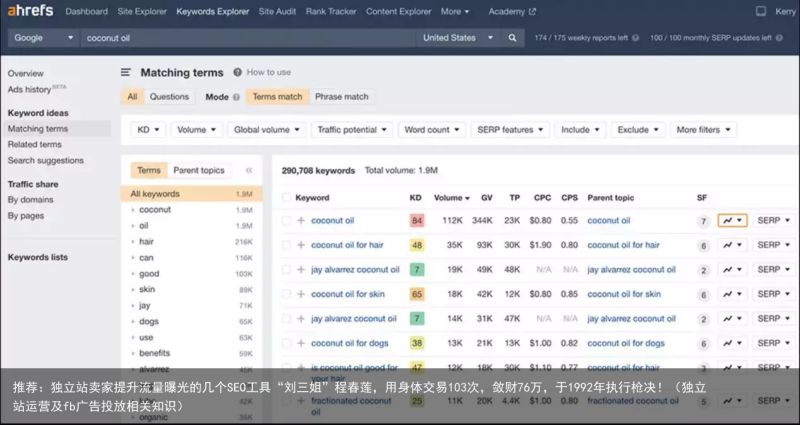Select Phrase match mode
This screenshot has width=800, height=425.
click(341, 96)
